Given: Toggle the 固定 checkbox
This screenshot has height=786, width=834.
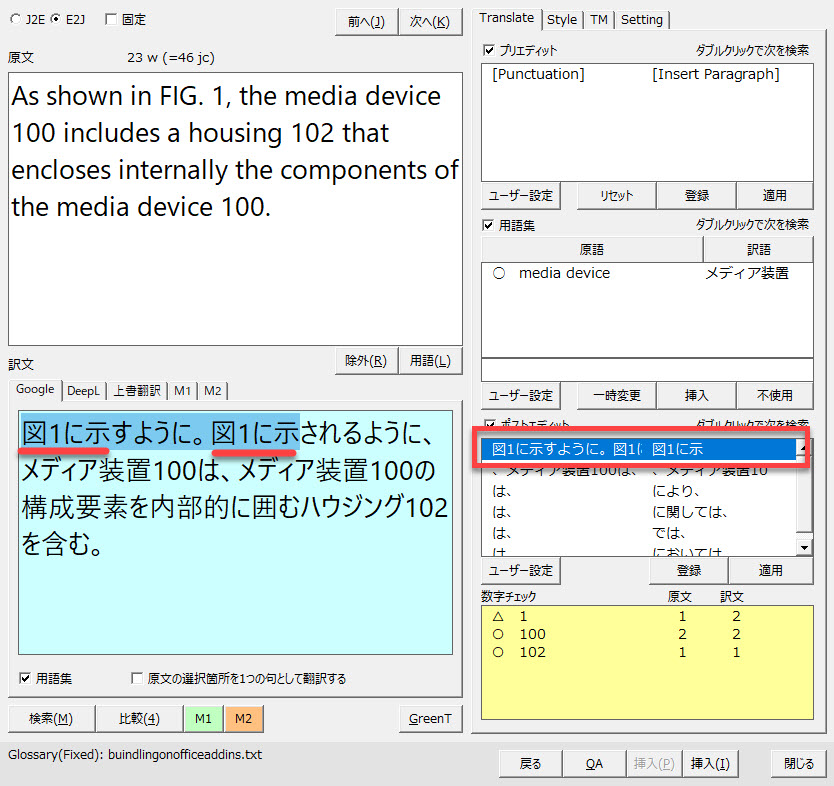Looking at the screenshot, I should tap(111, 19).
